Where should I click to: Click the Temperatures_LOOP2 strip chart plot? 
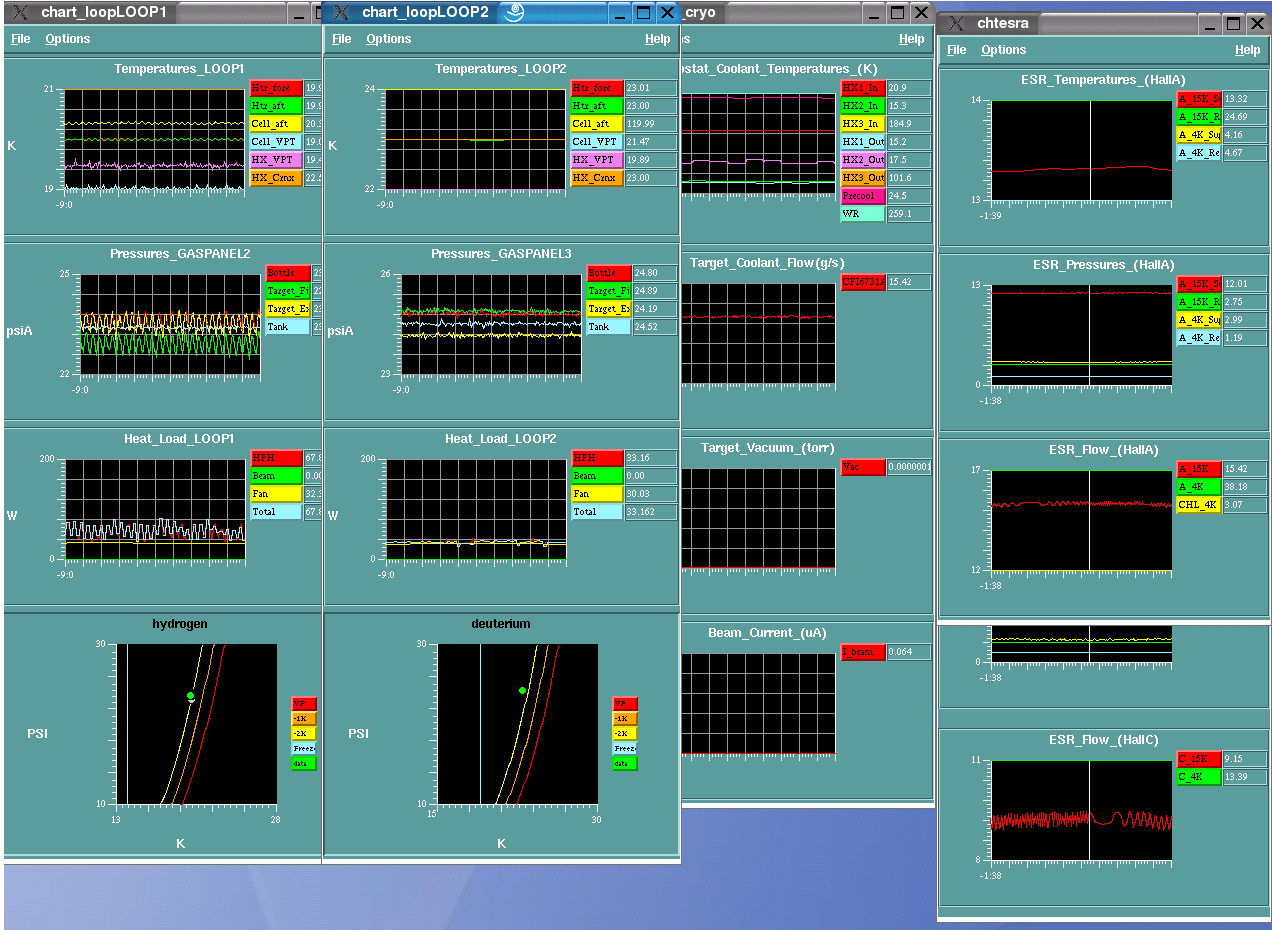(476, 140)
